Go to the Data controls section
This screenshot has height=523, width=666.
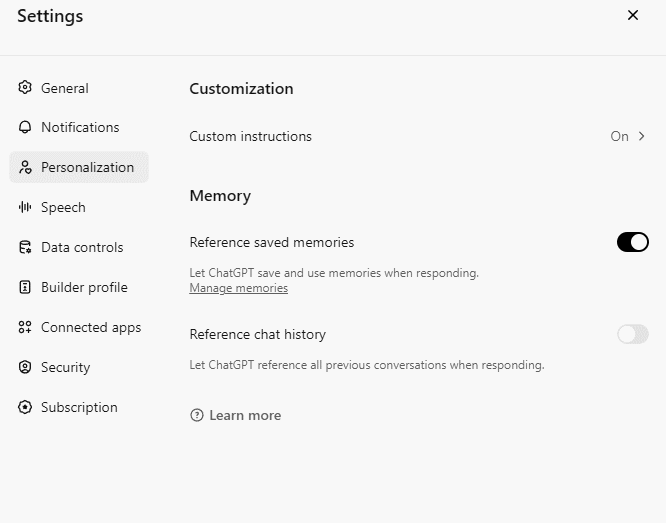[82, 247]
